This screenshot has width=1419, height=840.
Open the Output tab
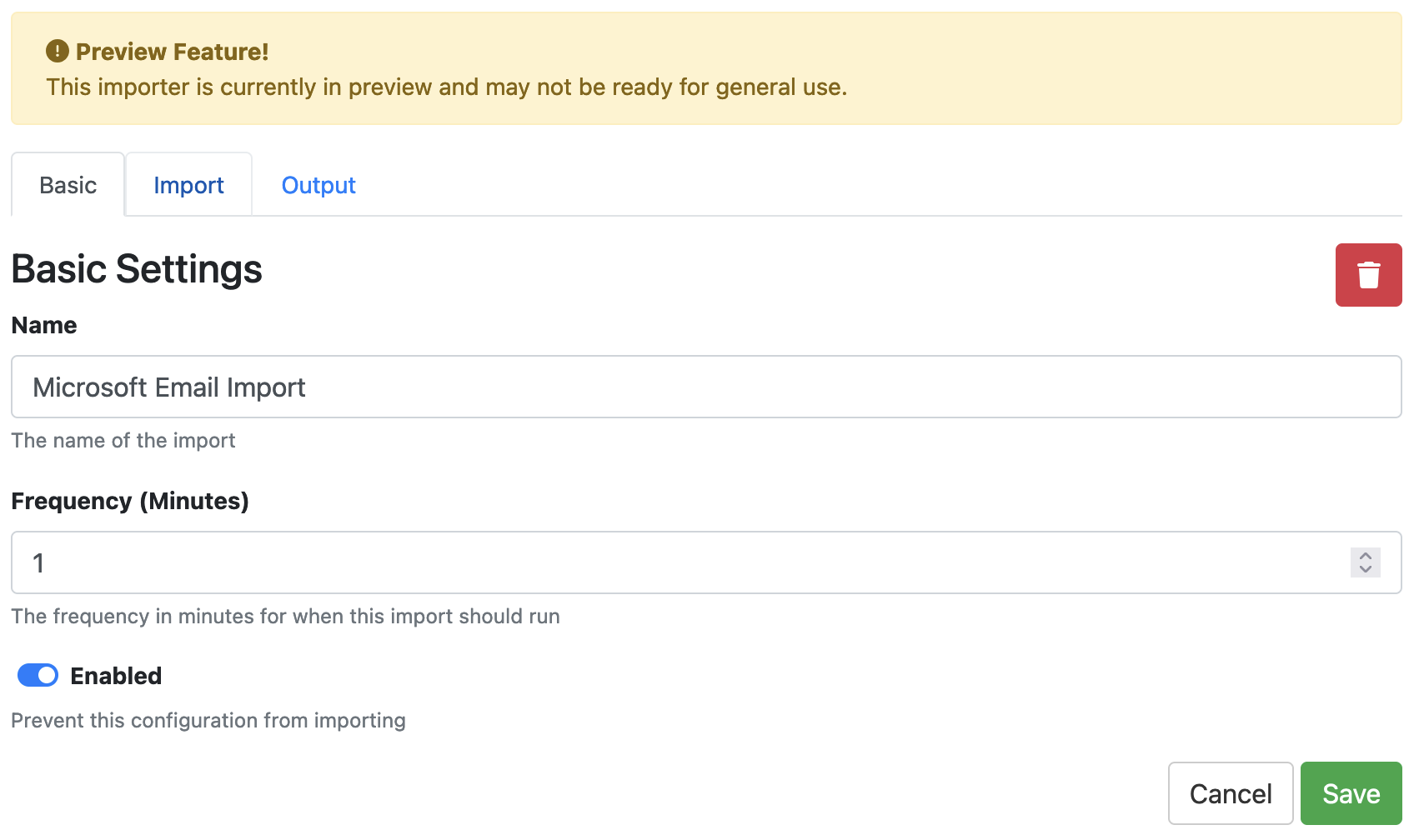click(318, 185)
